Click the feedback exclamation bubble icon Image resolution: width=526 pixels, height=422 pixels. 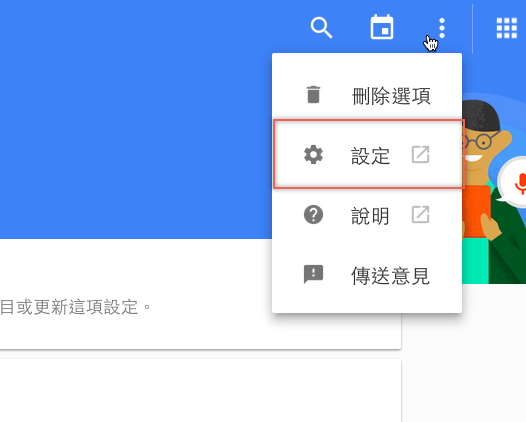[313, 274]
